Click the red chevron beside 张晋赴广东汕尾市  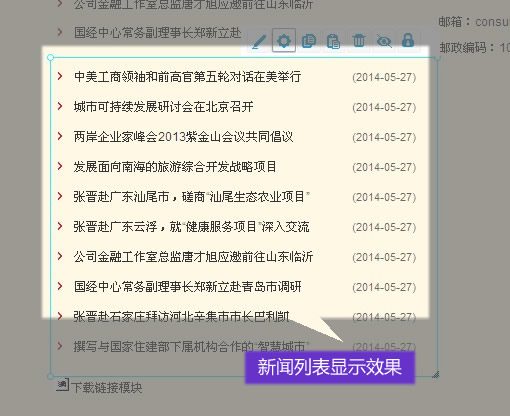coord(60,196)
